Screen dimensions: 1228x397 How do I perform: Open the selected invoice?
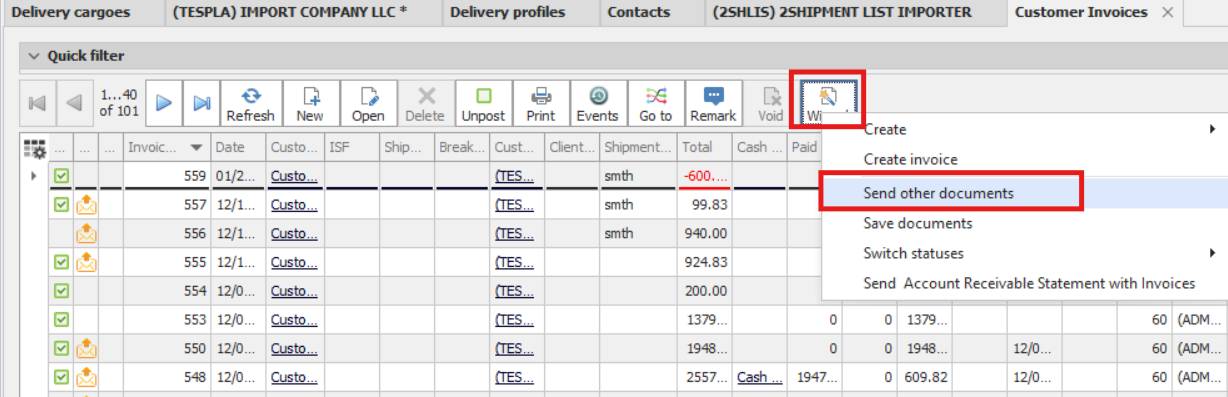tap(368, 103)
